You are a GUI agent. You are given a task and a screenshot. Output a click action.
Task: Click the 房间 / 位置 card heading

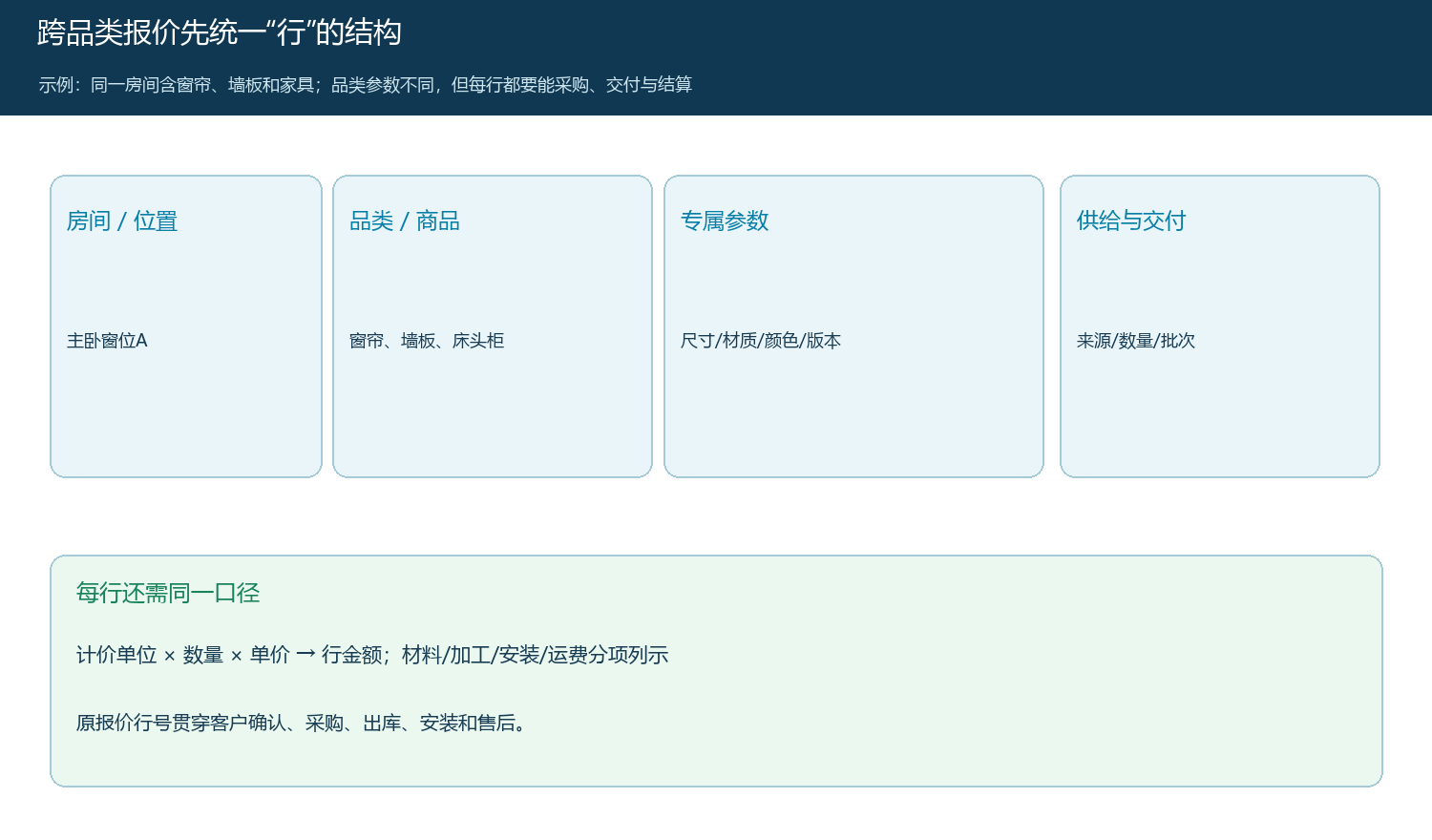(x=122, y=221)
